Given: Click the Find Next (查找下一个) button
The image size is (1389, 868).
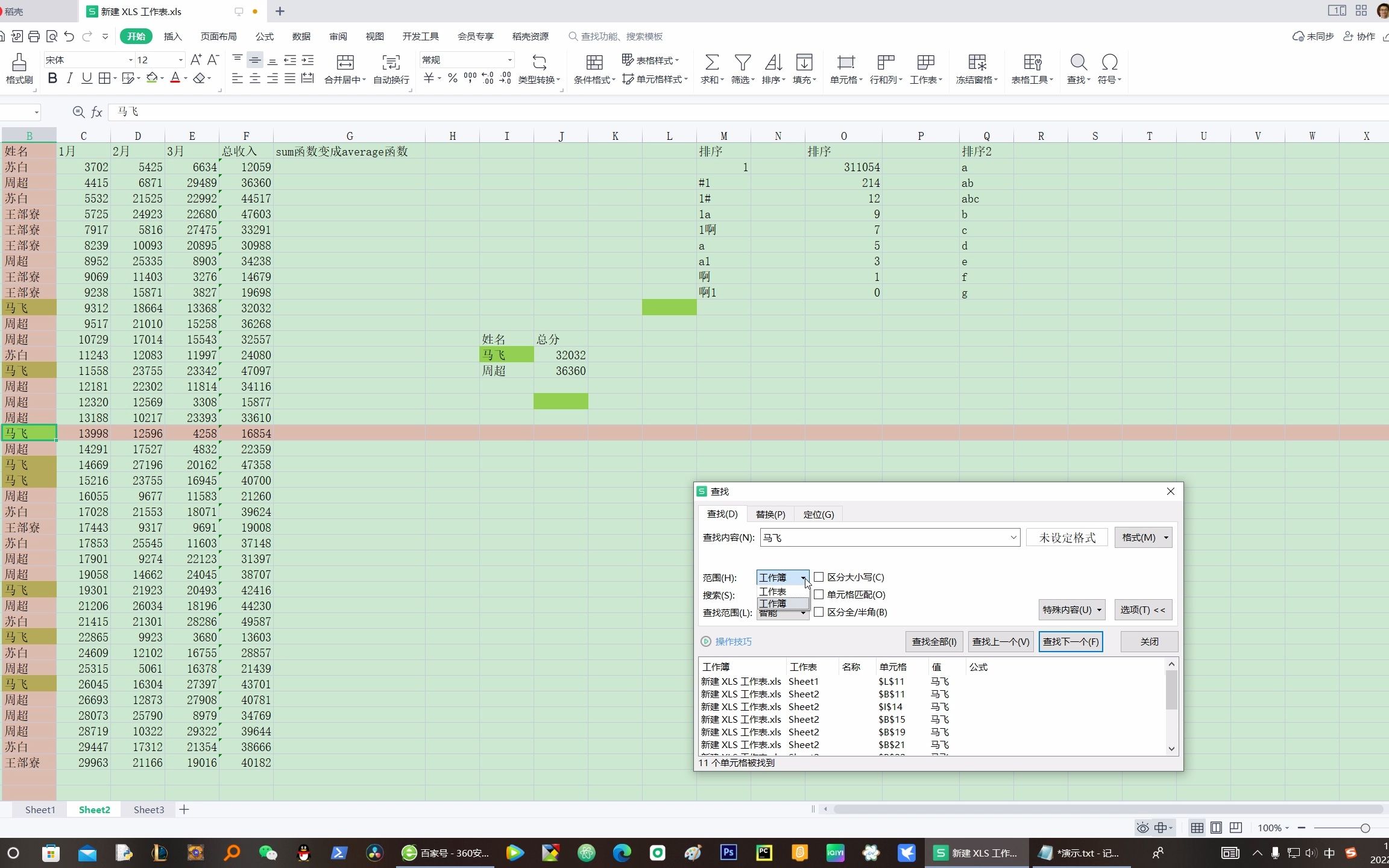Looking at the screenshot, I should [x=1071, y=641].
